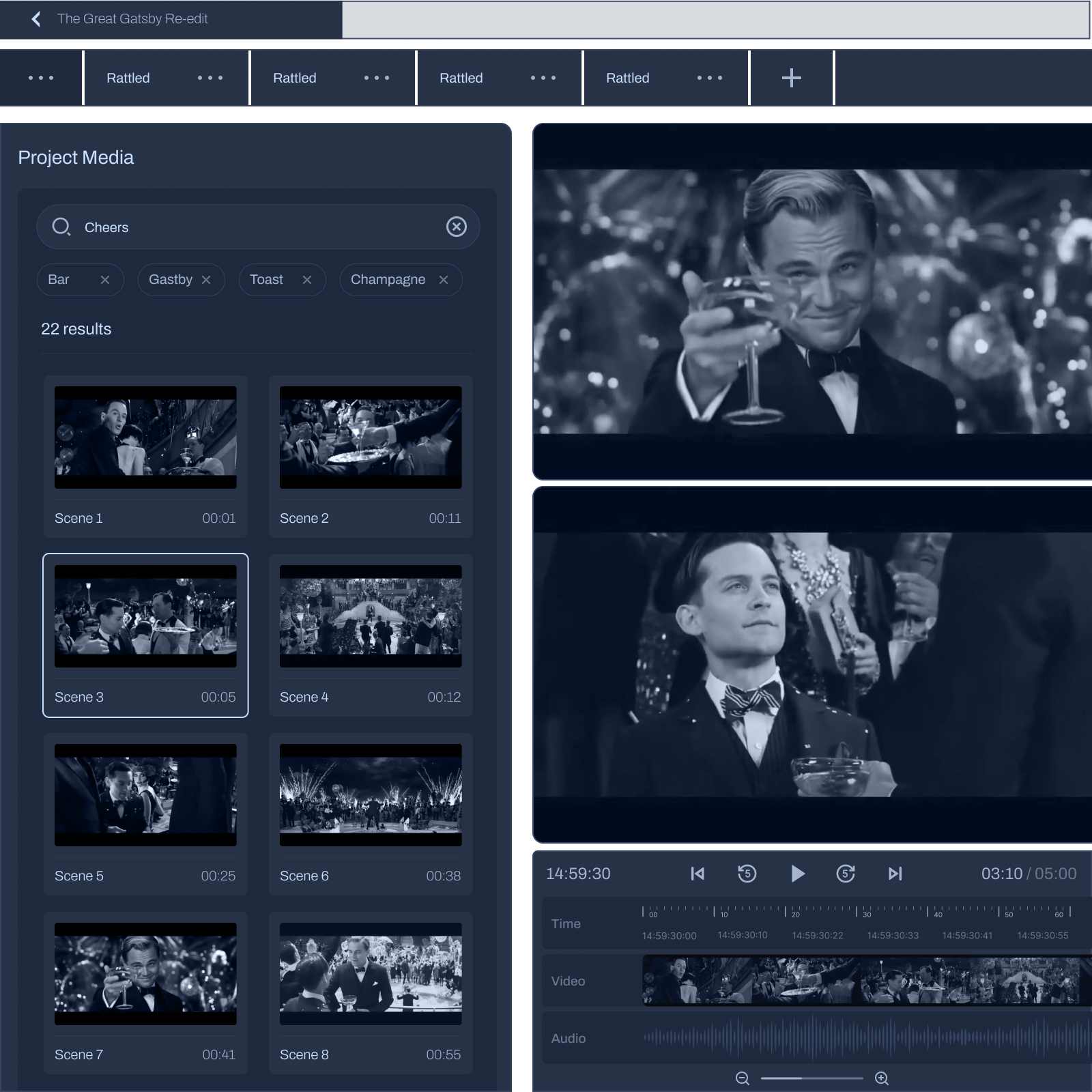Zoom out the timeline
Image resolution: width=1092 pixels, height=1092 pixels.
[743, 1078]
